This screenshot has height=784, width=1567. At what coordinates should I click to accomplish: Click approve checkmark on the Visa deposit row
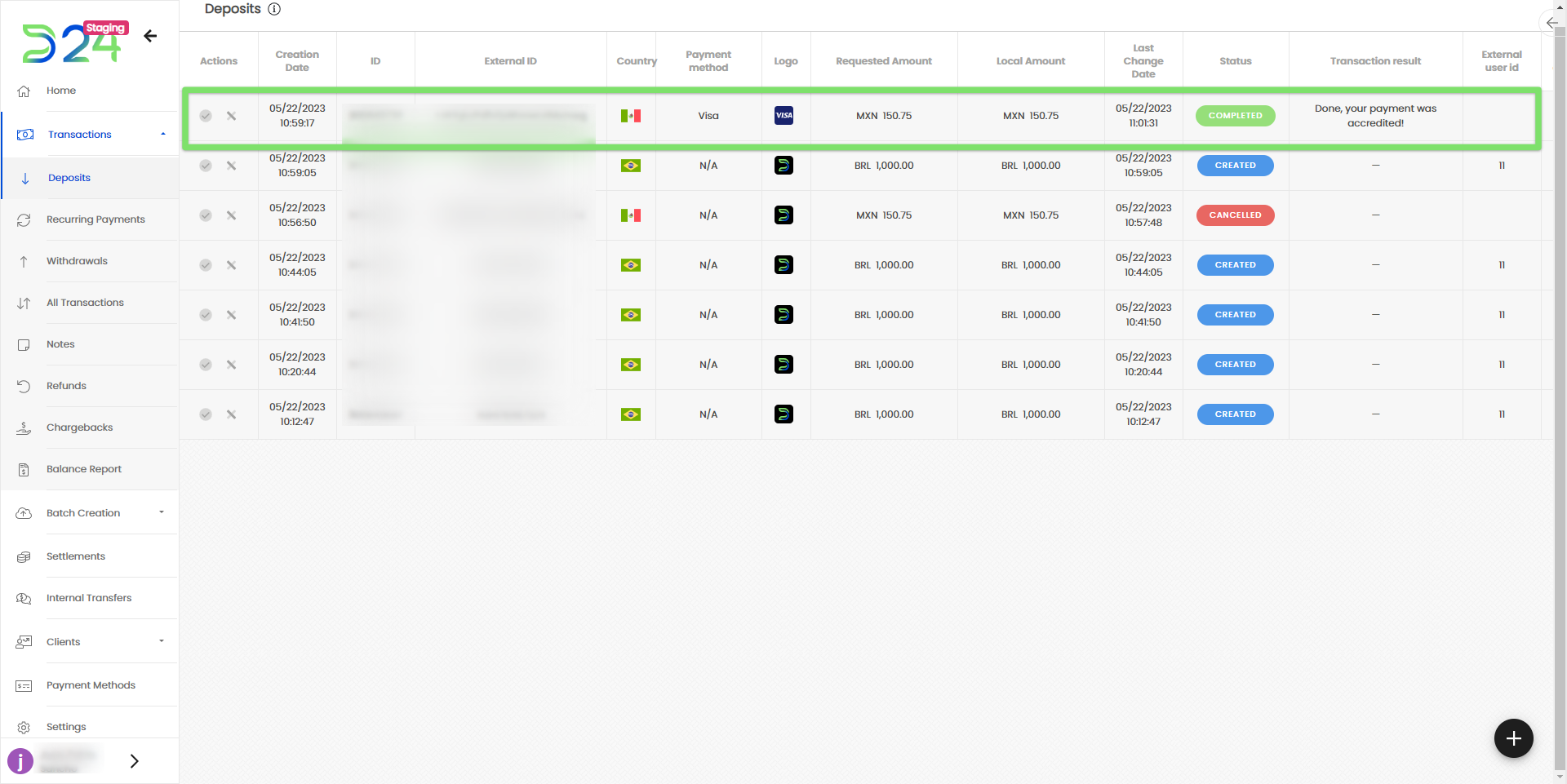point(206,116)
